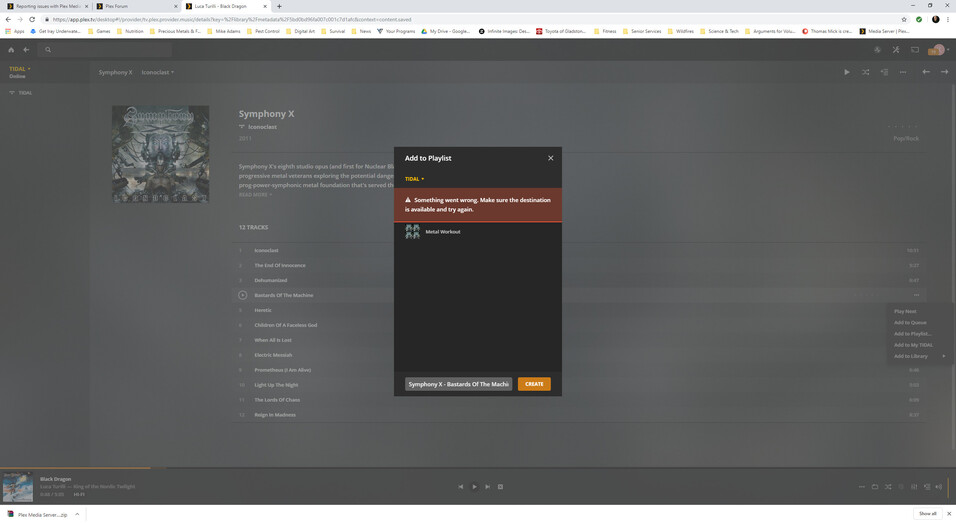This screenshot has width=956, height=523.
Task: Open the Digital Art bookmark folder
Action: tap(301, 31)
